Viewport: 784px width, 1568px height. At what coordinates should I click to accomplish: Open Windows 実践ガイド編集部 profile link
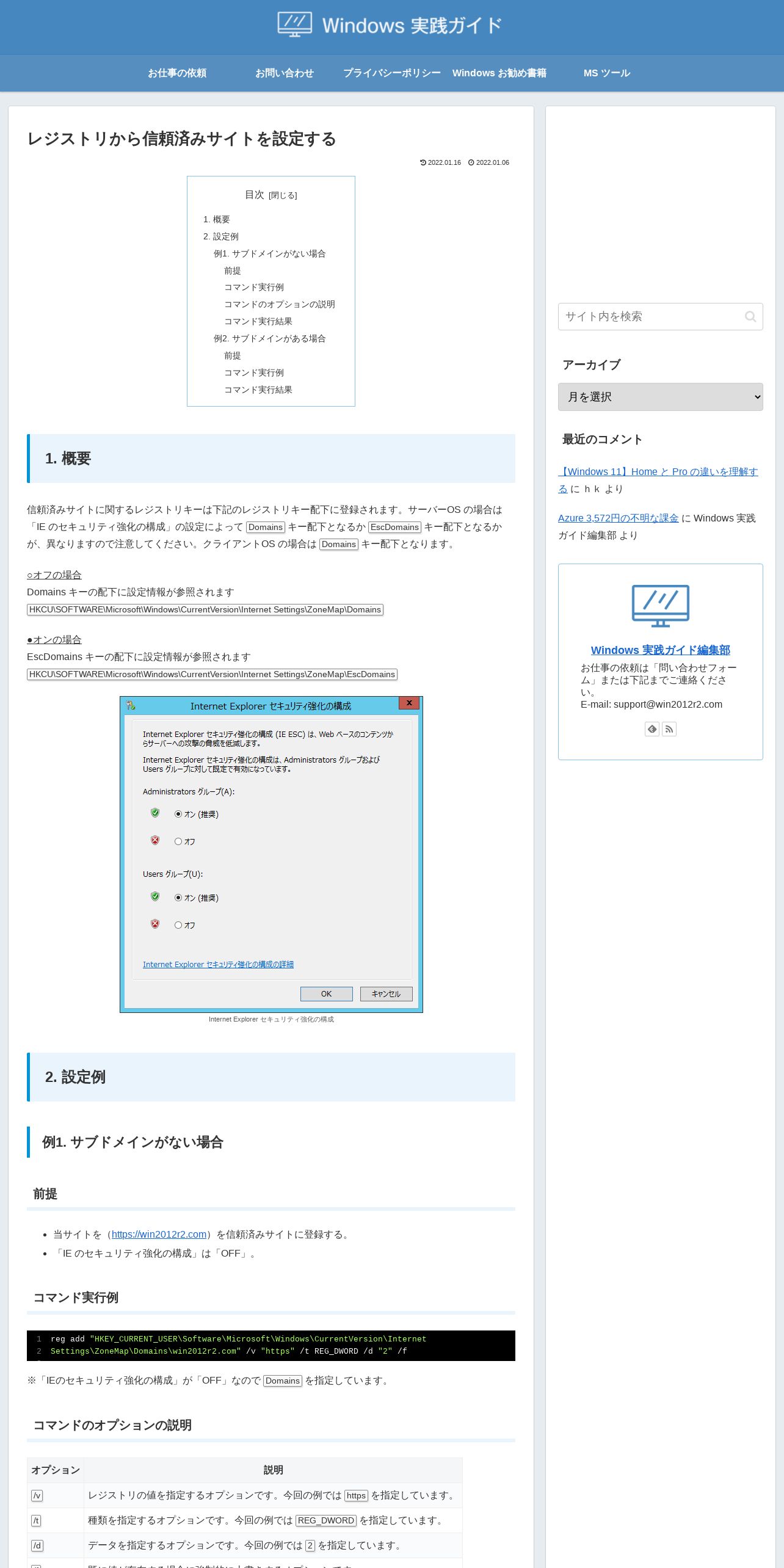[x=660, y=650]
